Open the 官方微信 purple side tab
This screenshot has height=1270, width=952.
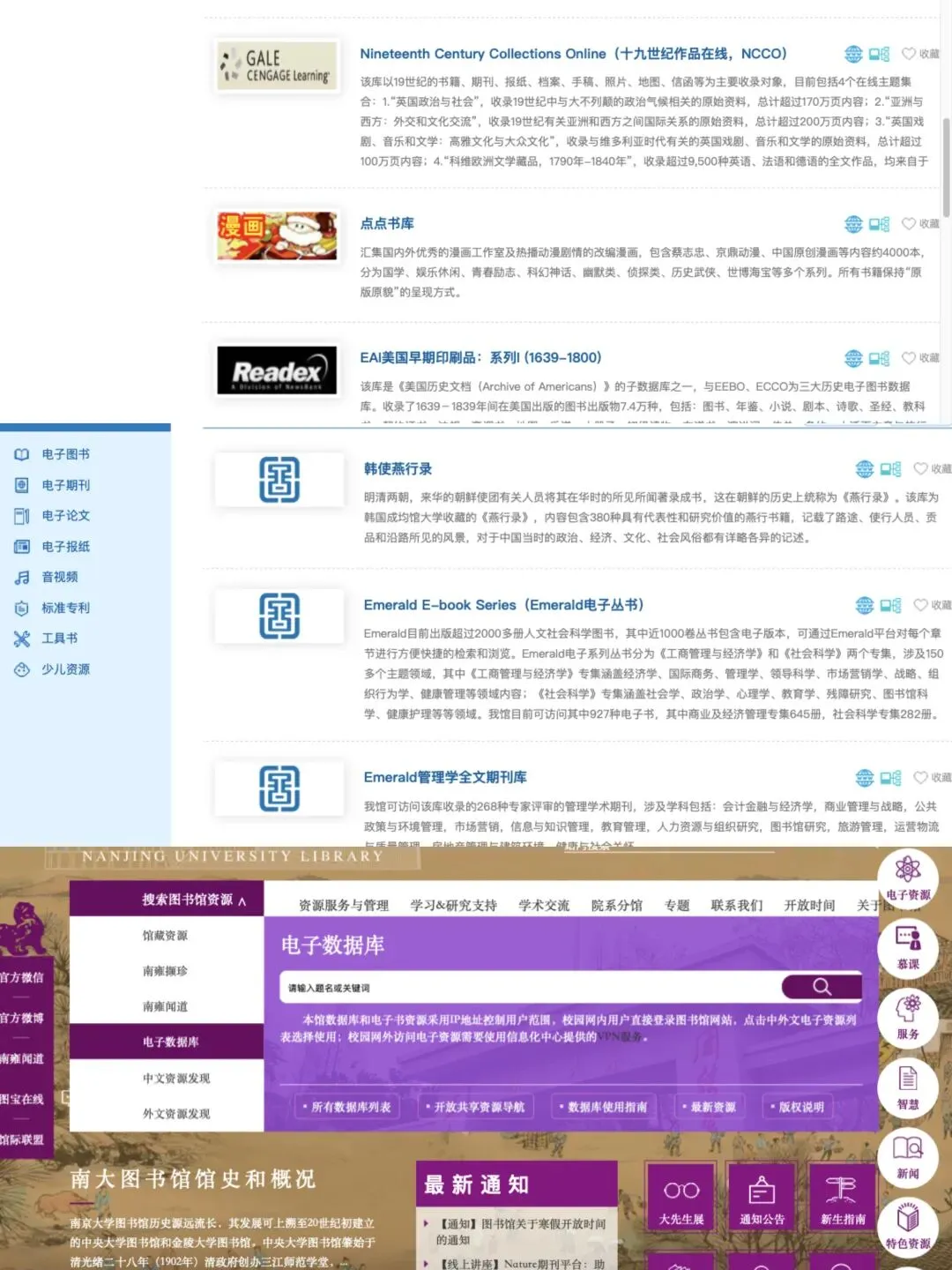(23, 977)
